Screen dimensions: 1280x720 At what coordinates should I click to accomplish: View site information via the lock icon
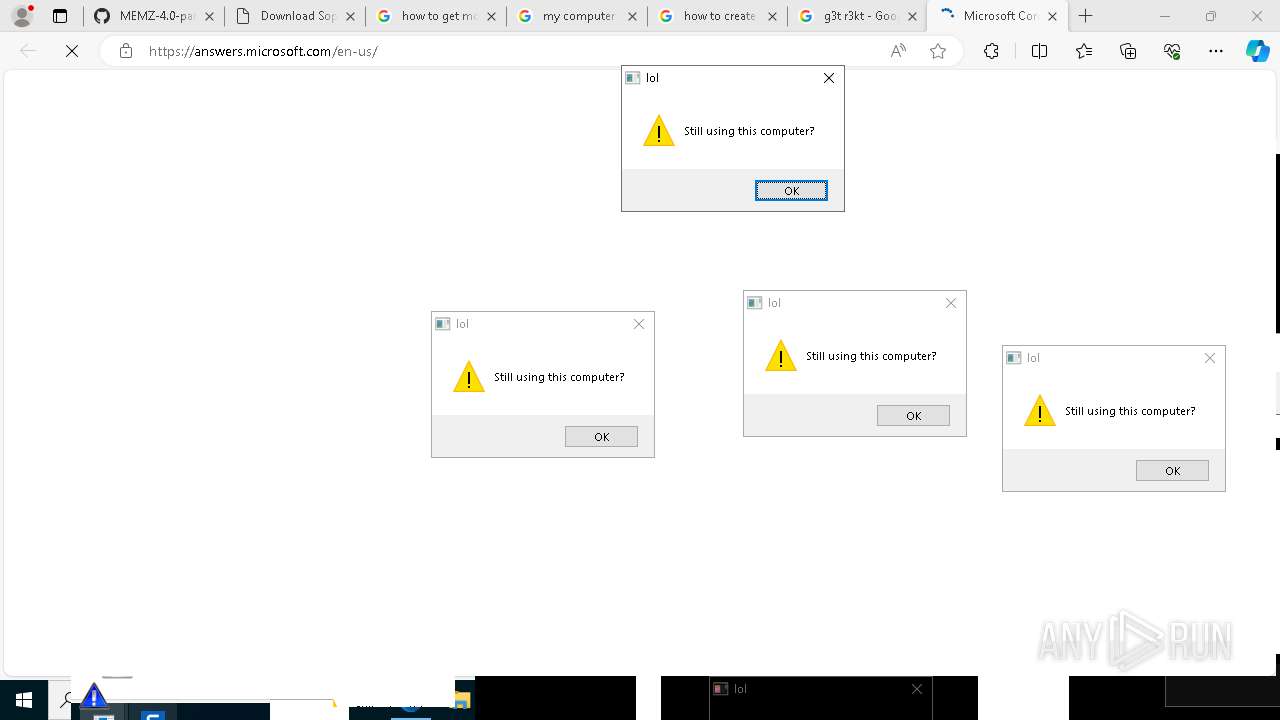[x=126, y=51]
